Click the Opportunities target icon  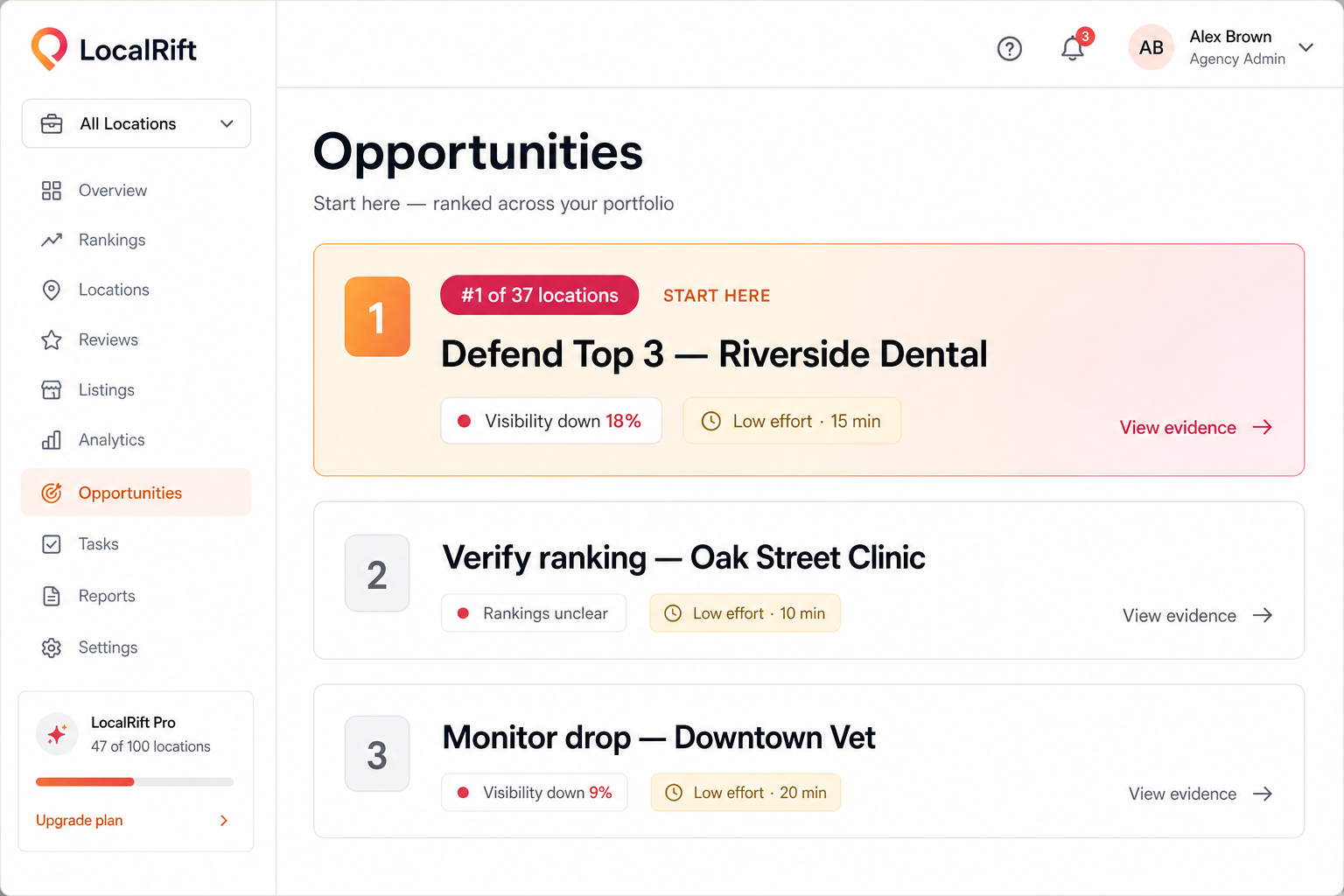pos(52,493)
